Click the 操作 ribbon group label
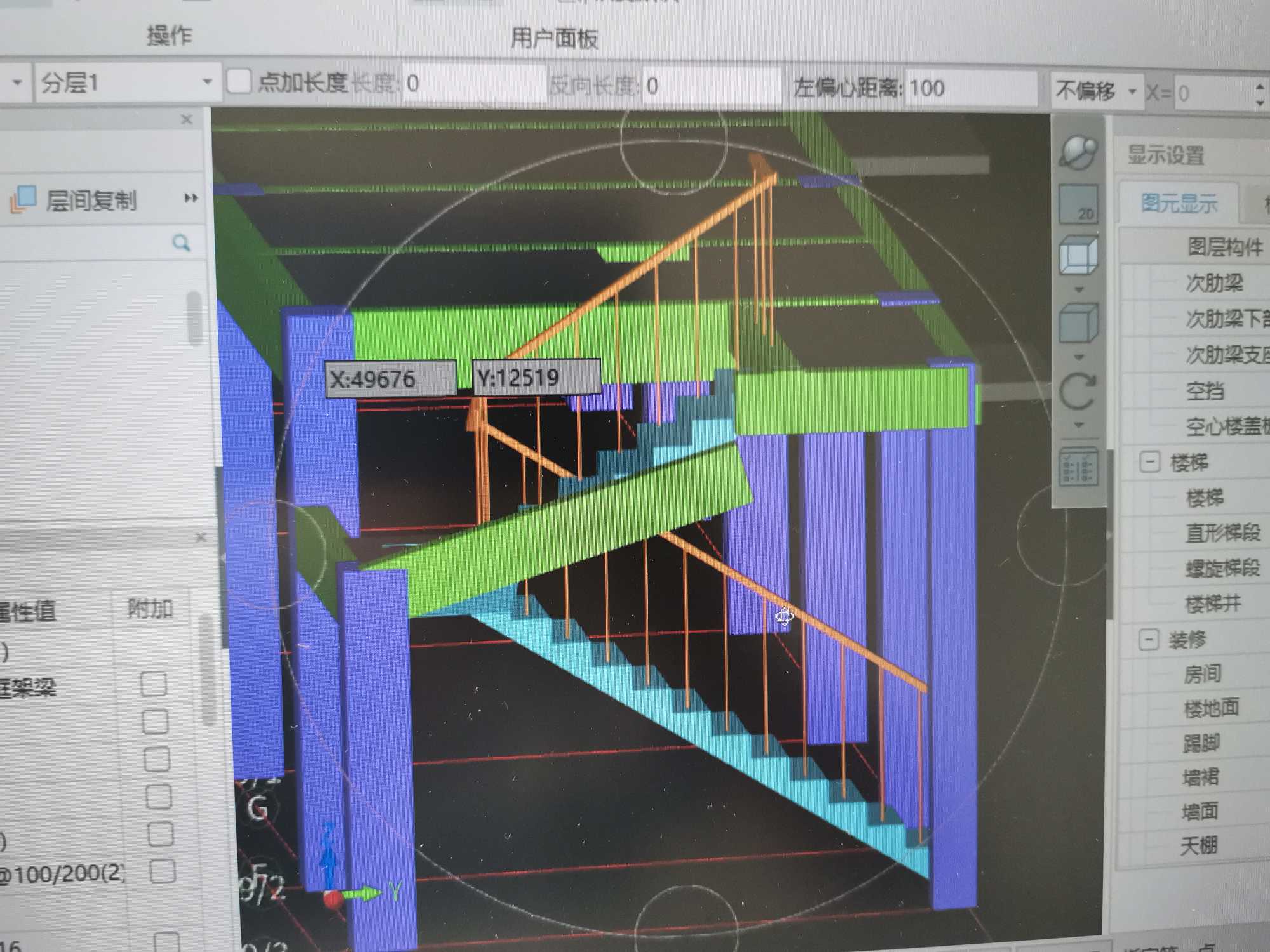 coord(169,34)
